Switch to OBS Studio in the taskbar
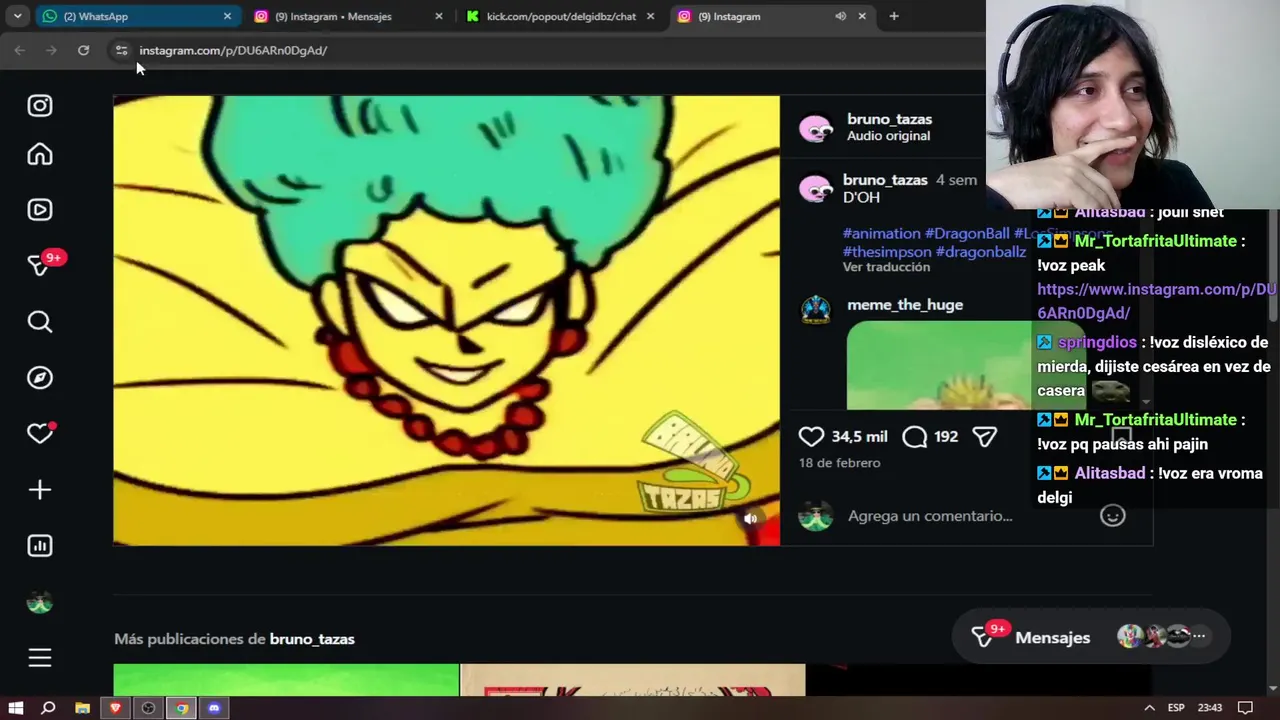The image size is (1280, 720). point(149,708)
